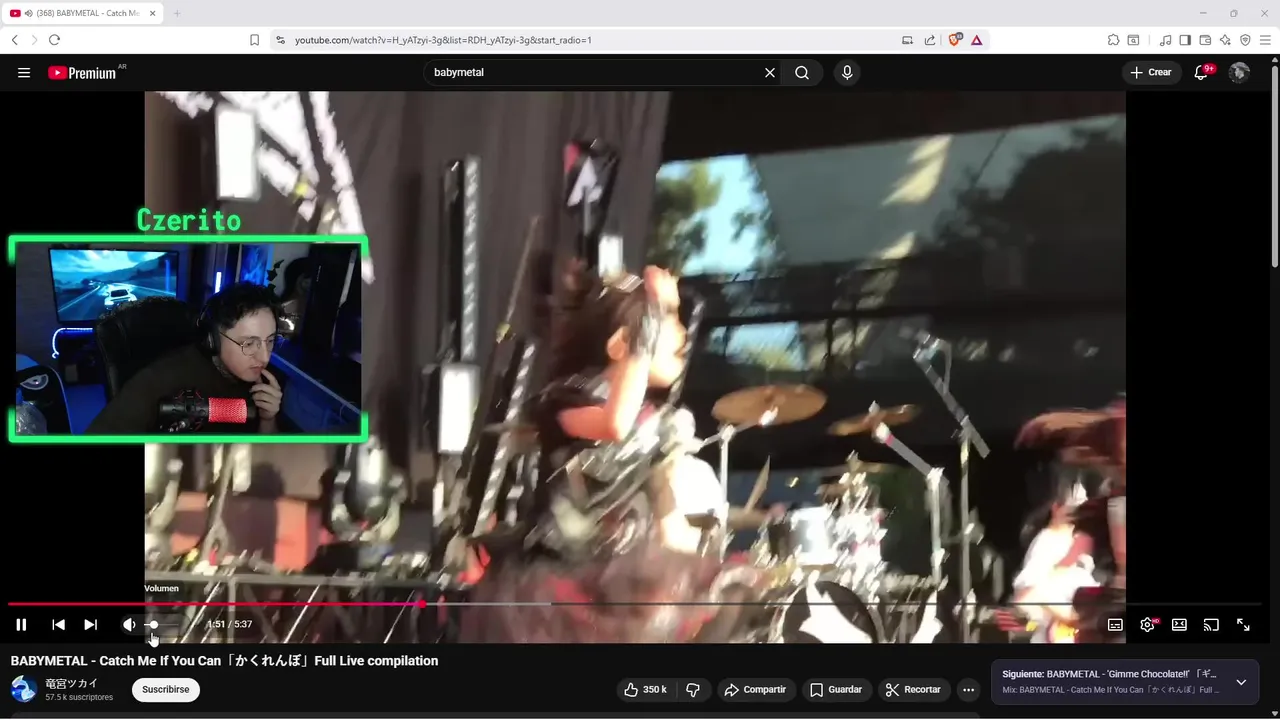Go forward in browser history
Image resolution: width=1280 pixels, height=720 pixels.
coord(34,40)
